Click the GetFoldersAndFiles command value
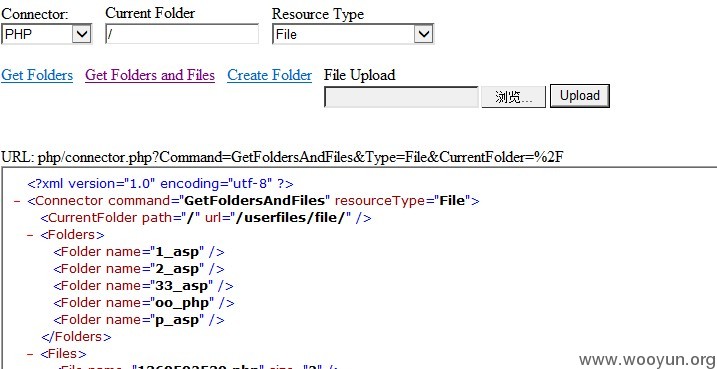 point(255,201)
